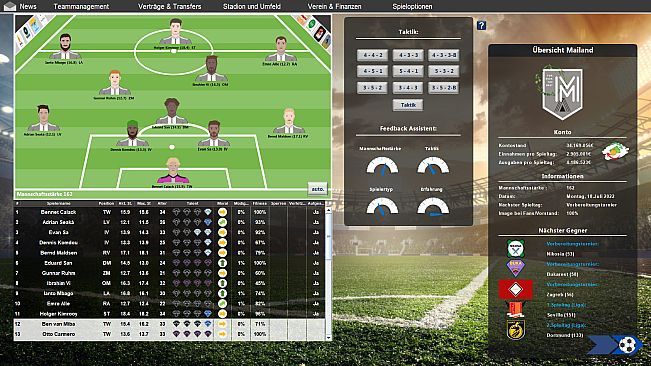Viewport: 651px width, 366px height.
Task: Select the OM midfielder figure on pitch
Action: pos(211,68)
